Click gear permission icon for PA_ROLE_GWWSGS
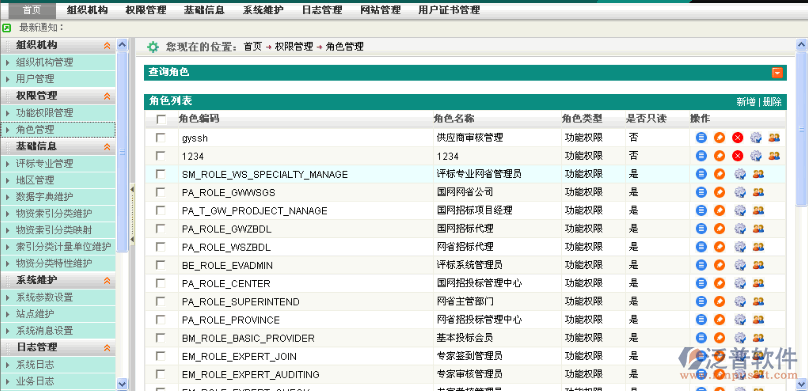 point(740,192)
